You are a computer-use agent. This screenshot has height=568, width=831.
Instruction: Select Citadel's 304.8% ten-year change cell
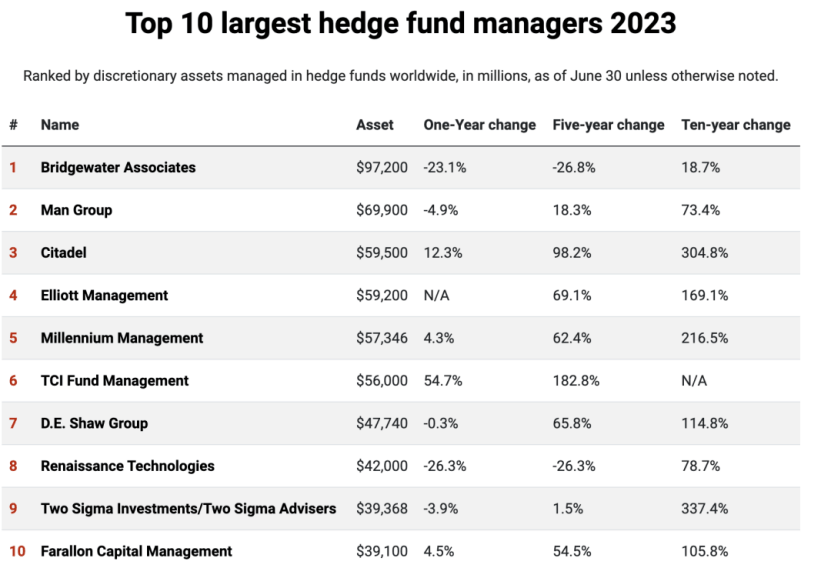tap(705, 253)
